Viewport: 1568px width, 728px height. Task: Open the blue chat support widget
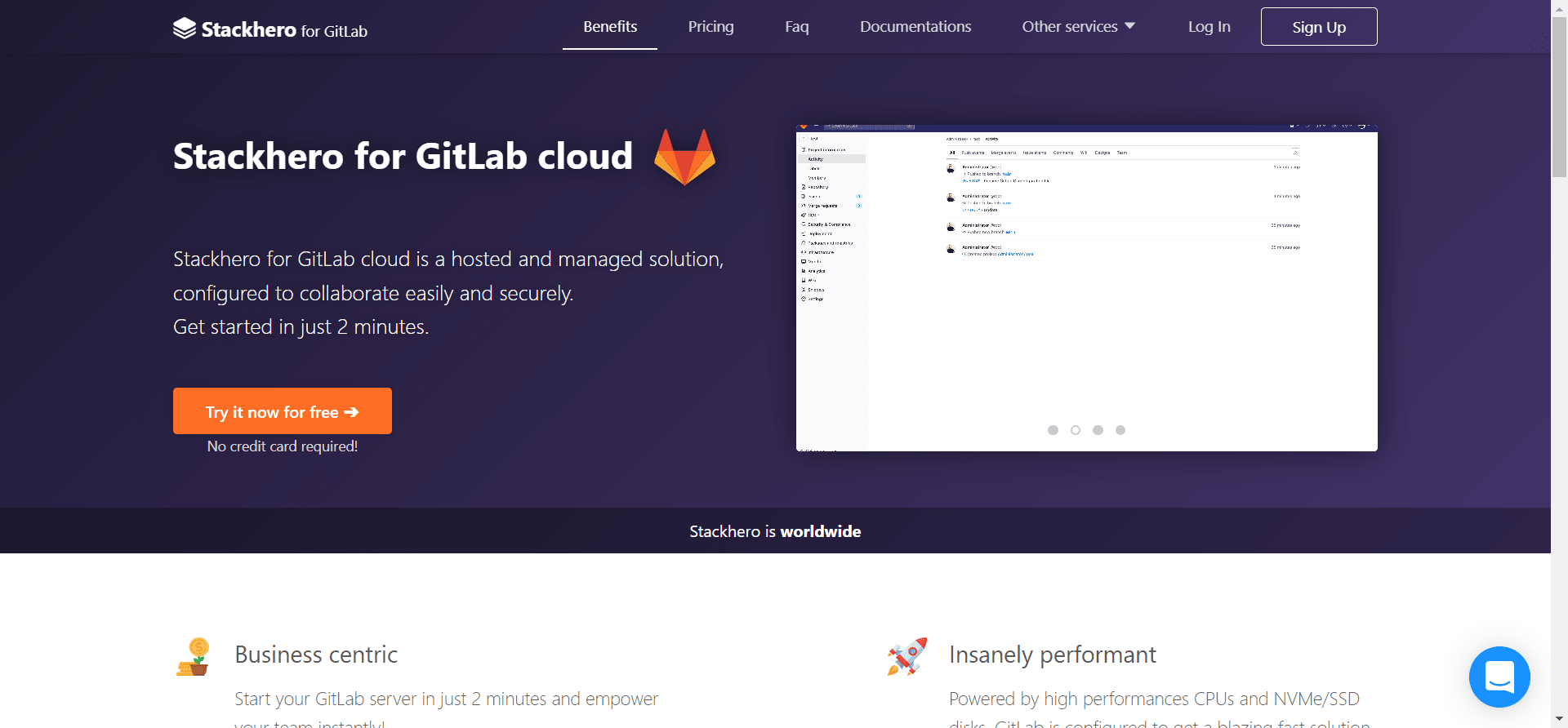tap(1499, 677)
